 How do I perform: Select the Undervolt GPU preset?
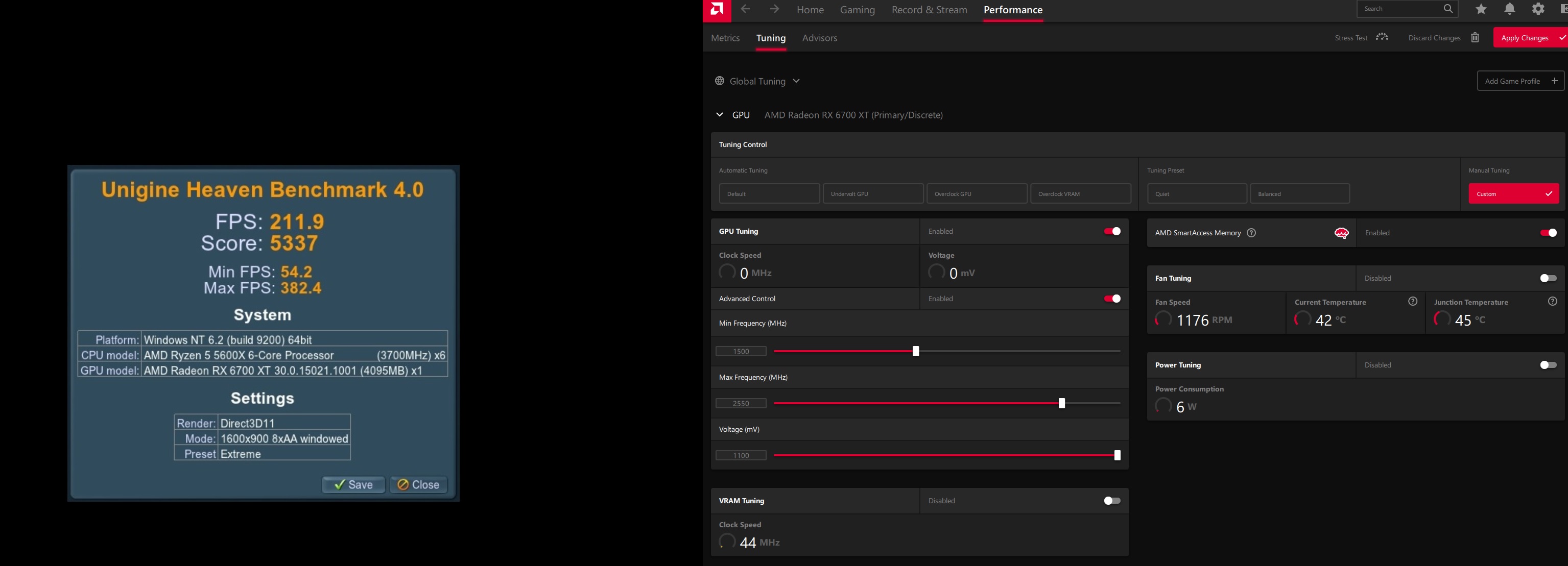(x=873, y=193)
